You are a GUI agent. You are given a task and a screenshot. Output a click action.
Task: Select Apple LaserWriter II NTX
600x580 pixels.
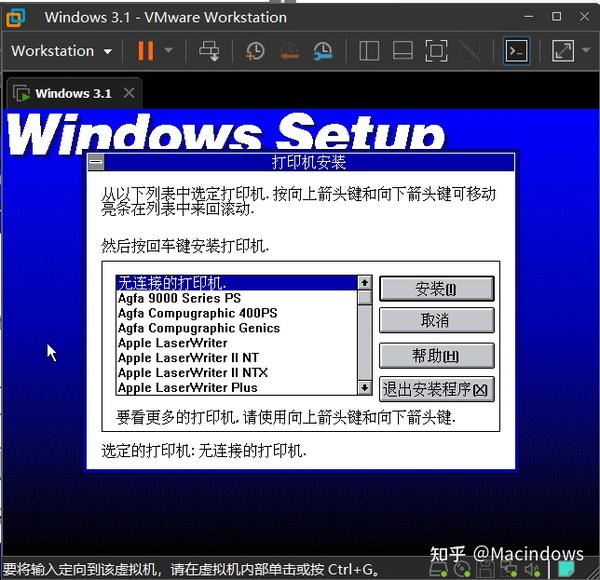(x=236, y=373)
